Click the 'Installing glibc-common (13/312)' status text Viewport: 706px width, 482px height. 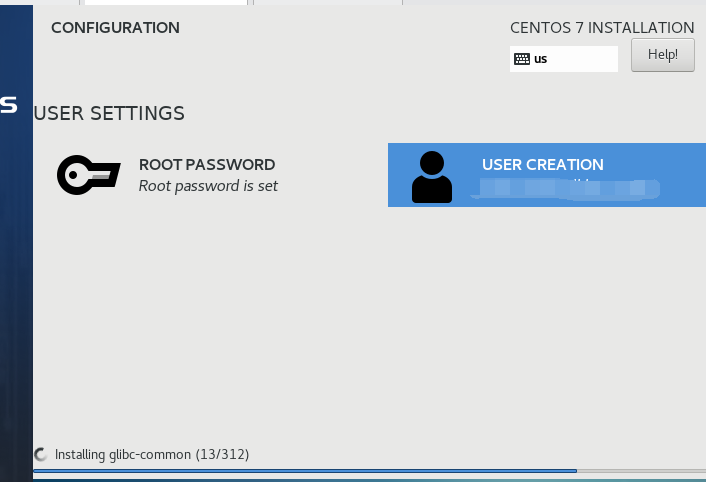pos(152,455)
